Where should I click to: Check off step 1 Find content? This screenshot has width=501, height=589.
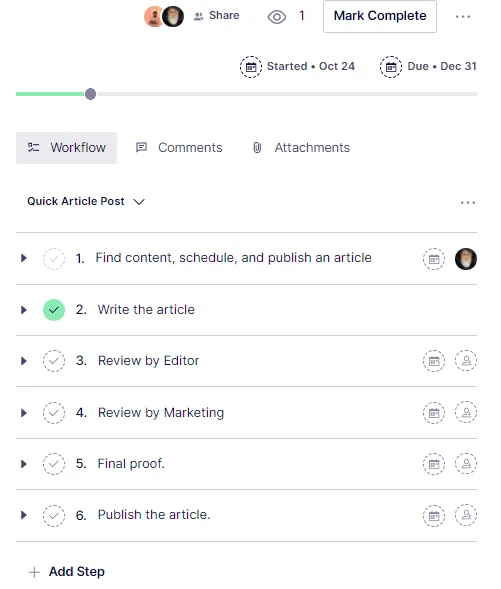pyautogui.click(x=54, y=259)
